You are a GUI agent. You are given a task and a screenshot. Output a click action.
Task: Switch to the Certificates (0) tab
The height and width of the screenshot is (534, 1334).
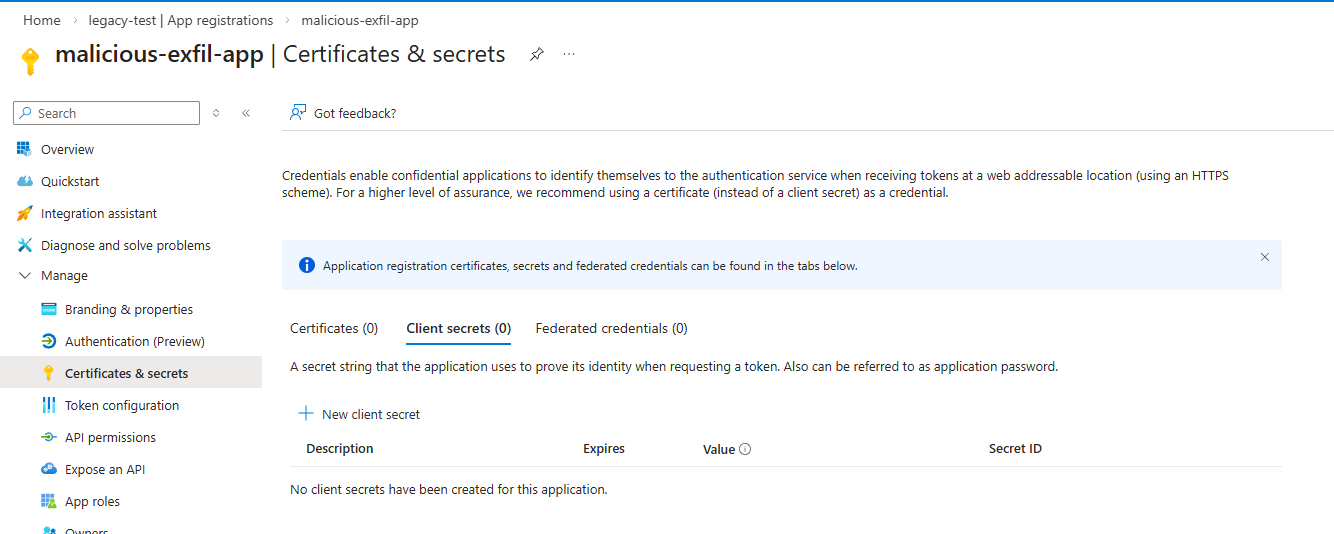point(334,328)
